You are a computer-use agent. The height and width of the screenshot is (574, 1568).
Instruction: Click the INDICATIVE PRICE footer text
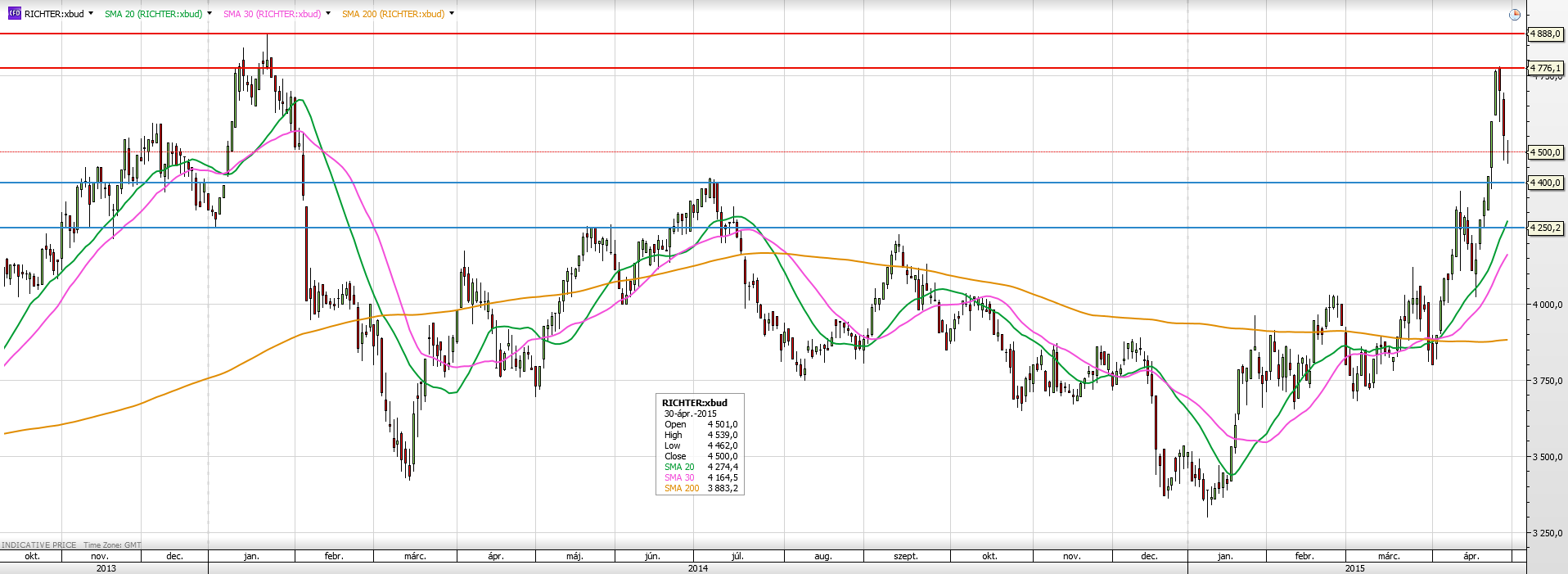[39, 545]
